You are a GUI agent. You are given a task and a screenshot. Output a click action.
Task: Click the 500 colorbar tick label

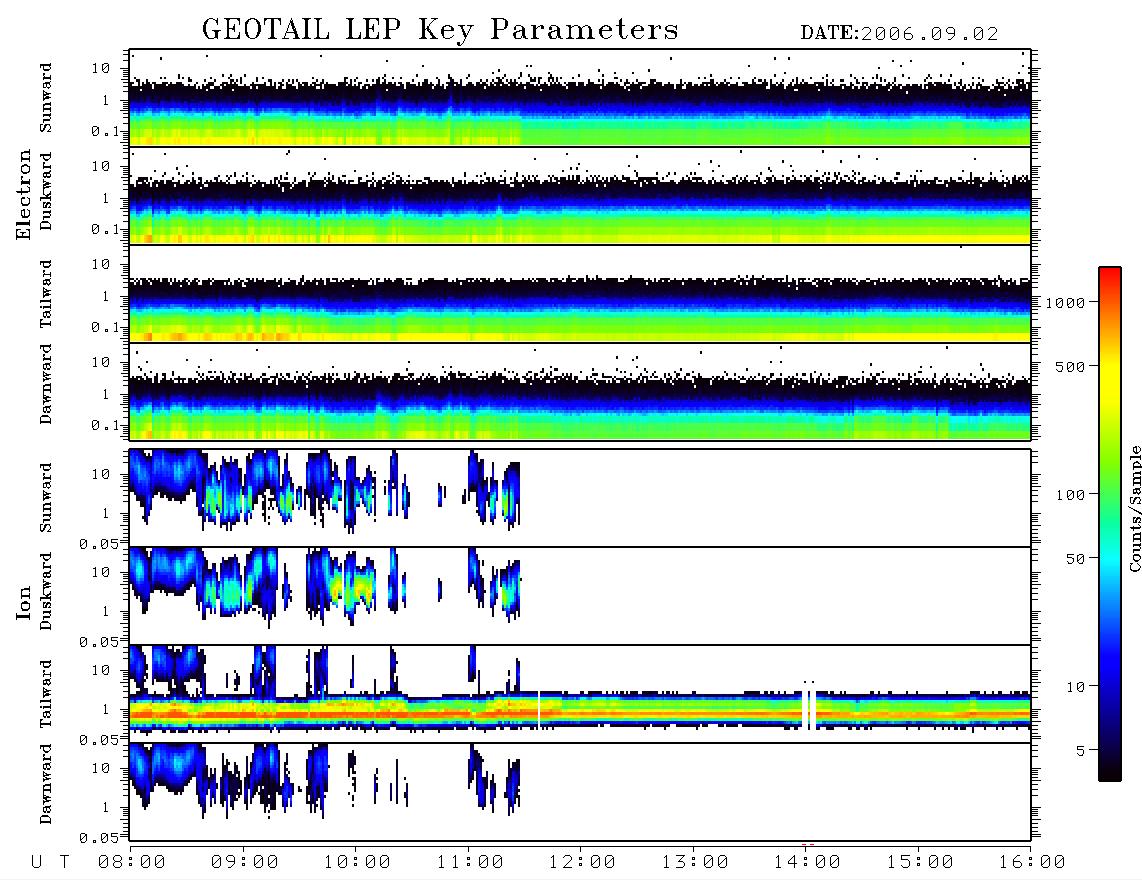tap(1070, 366)
